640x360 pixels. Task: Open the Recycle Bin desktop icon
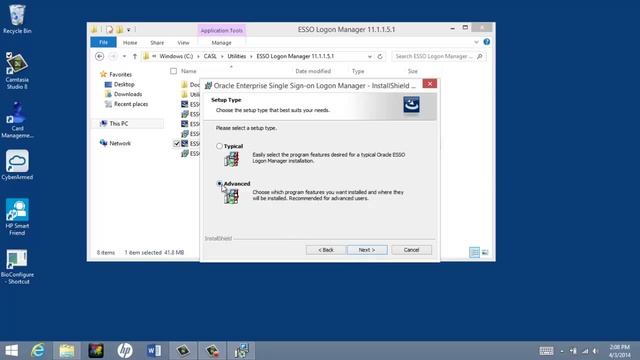[x=17, y=19]
